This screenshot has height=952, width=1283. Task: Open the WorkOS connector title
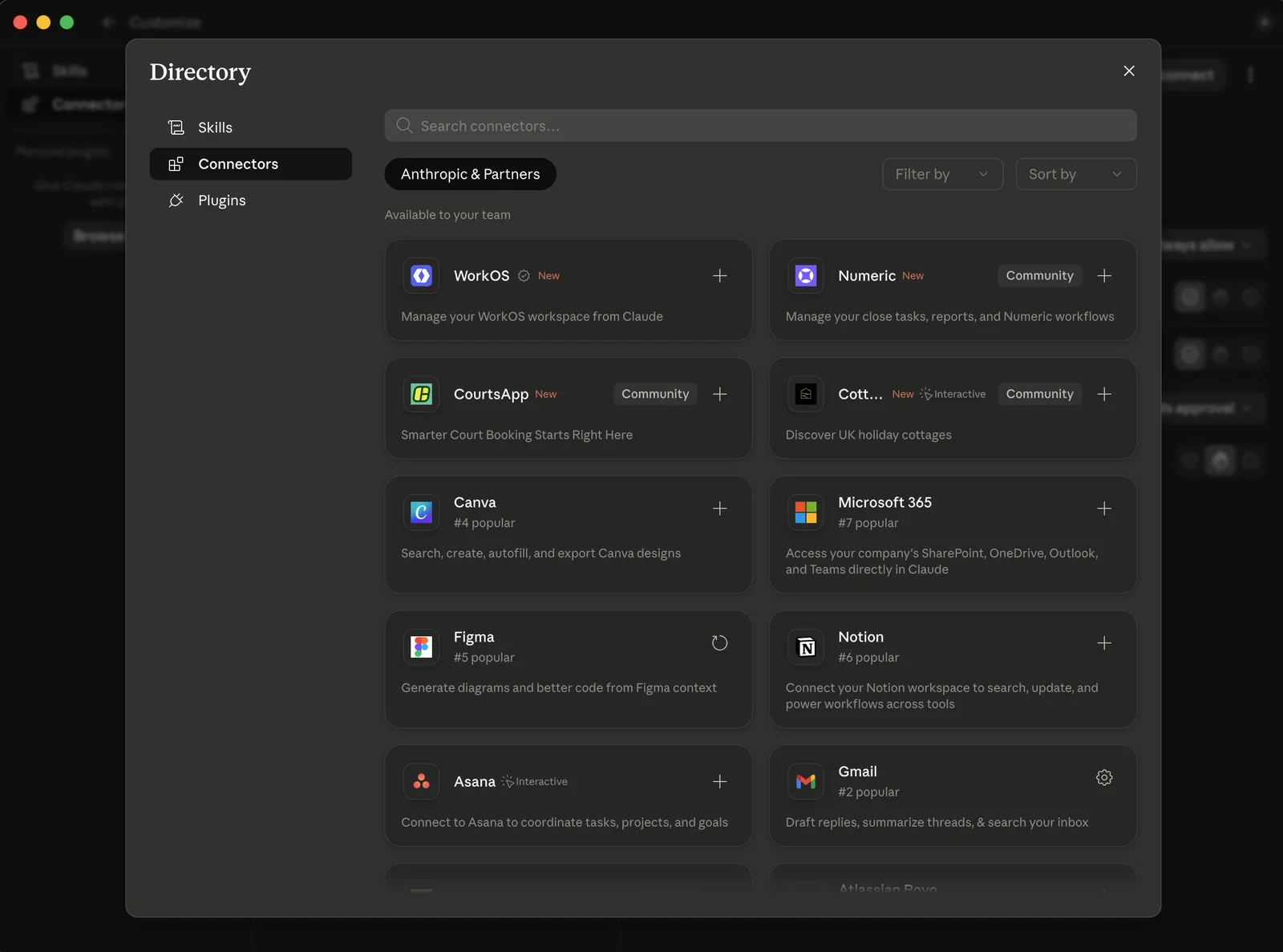pos(481,276)
